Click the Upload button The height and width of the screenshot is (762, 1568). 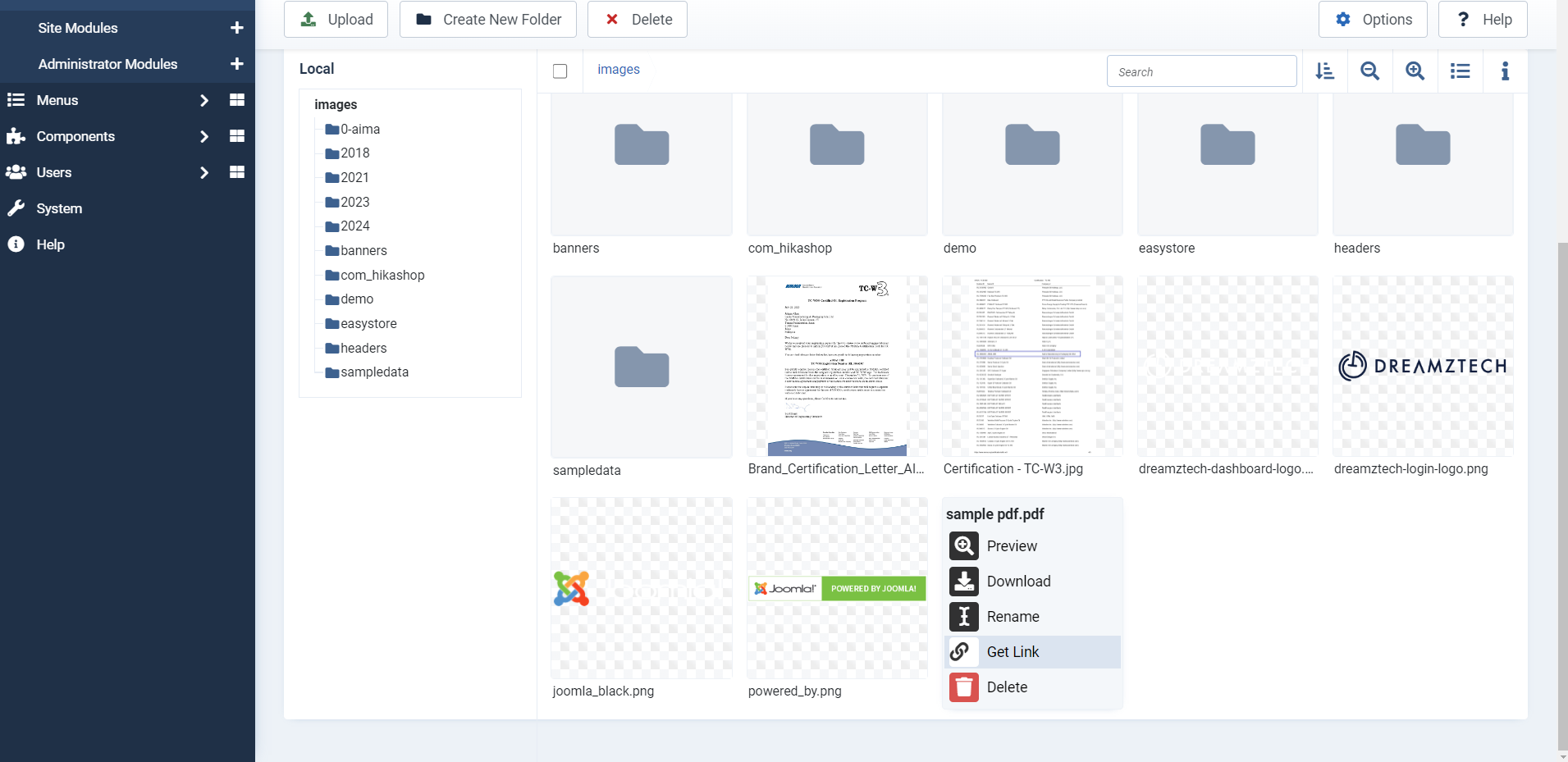336,19
